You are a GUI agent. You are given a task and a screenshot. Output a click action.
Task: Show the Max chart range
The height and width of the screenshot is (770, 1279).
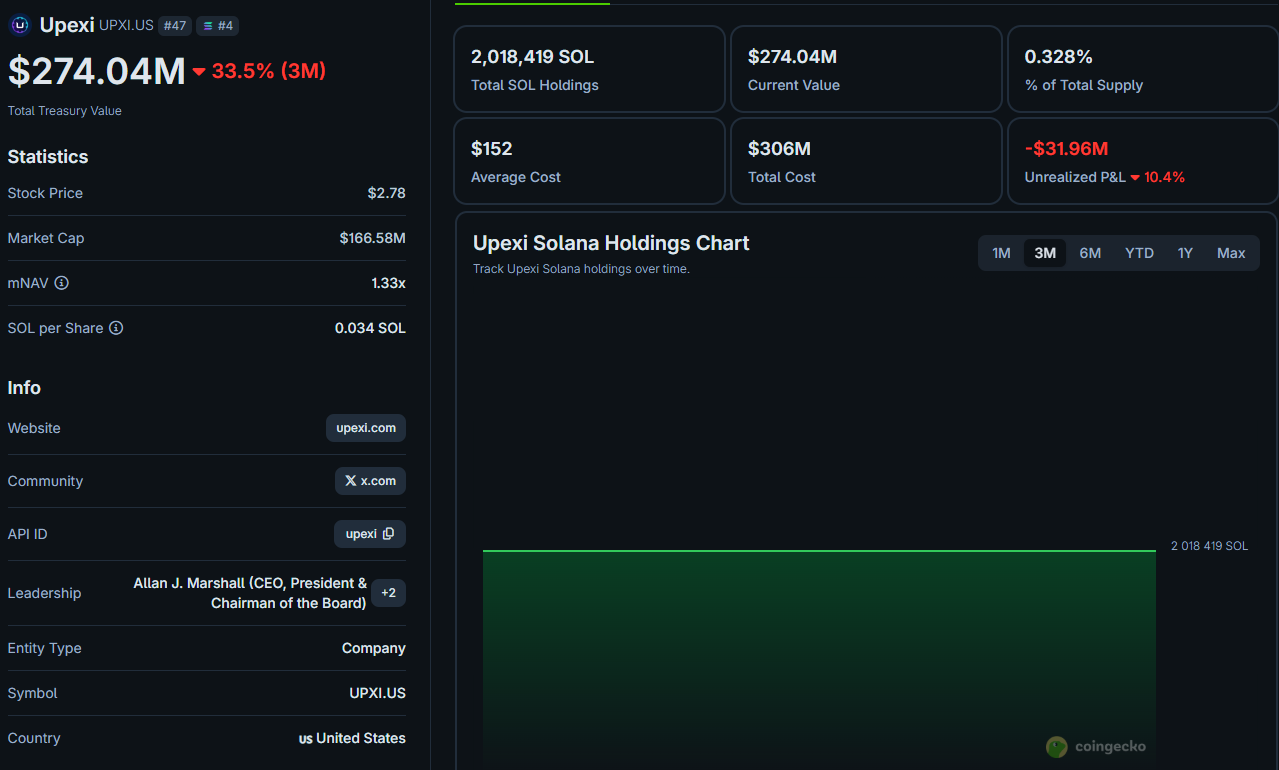click(x=1231, y=253)
